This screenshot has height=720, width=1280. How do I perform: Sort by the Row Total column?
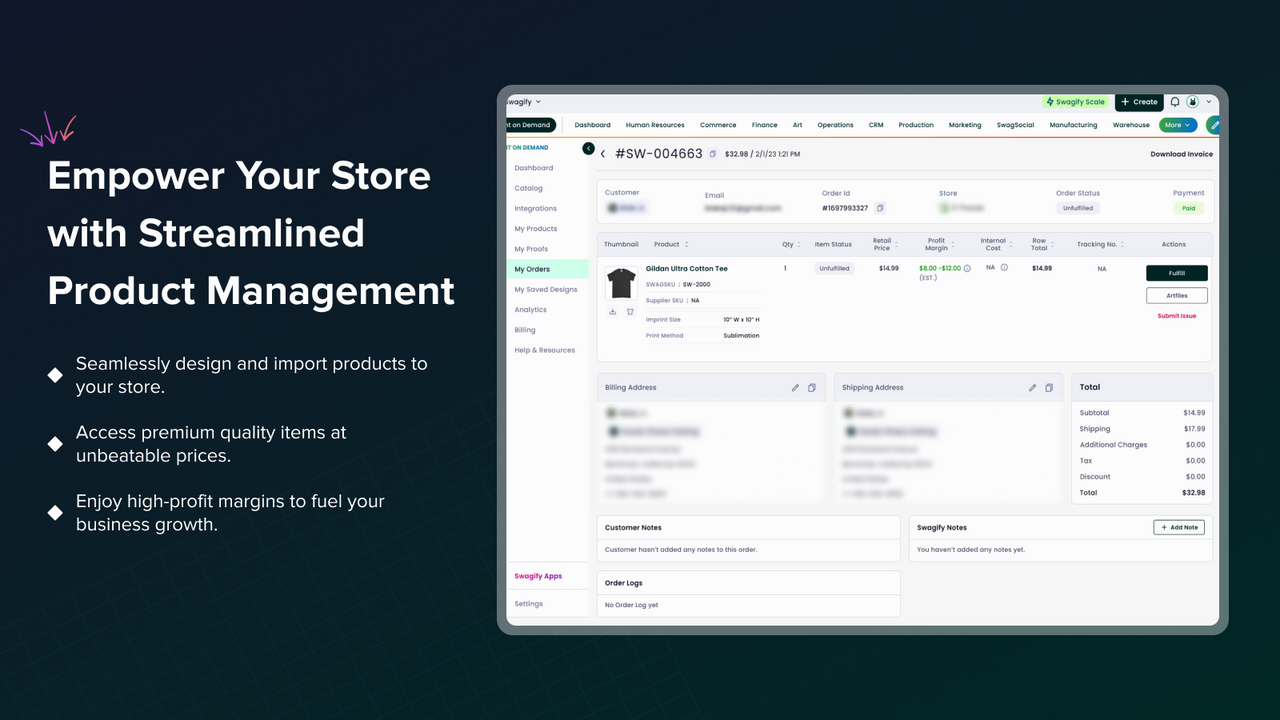coord(1054,245)
